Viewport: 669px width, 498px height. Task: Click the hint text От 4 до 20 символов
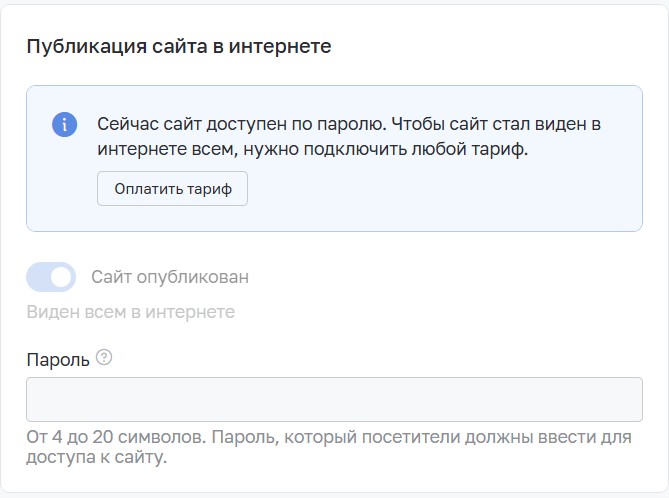point(116,437)
